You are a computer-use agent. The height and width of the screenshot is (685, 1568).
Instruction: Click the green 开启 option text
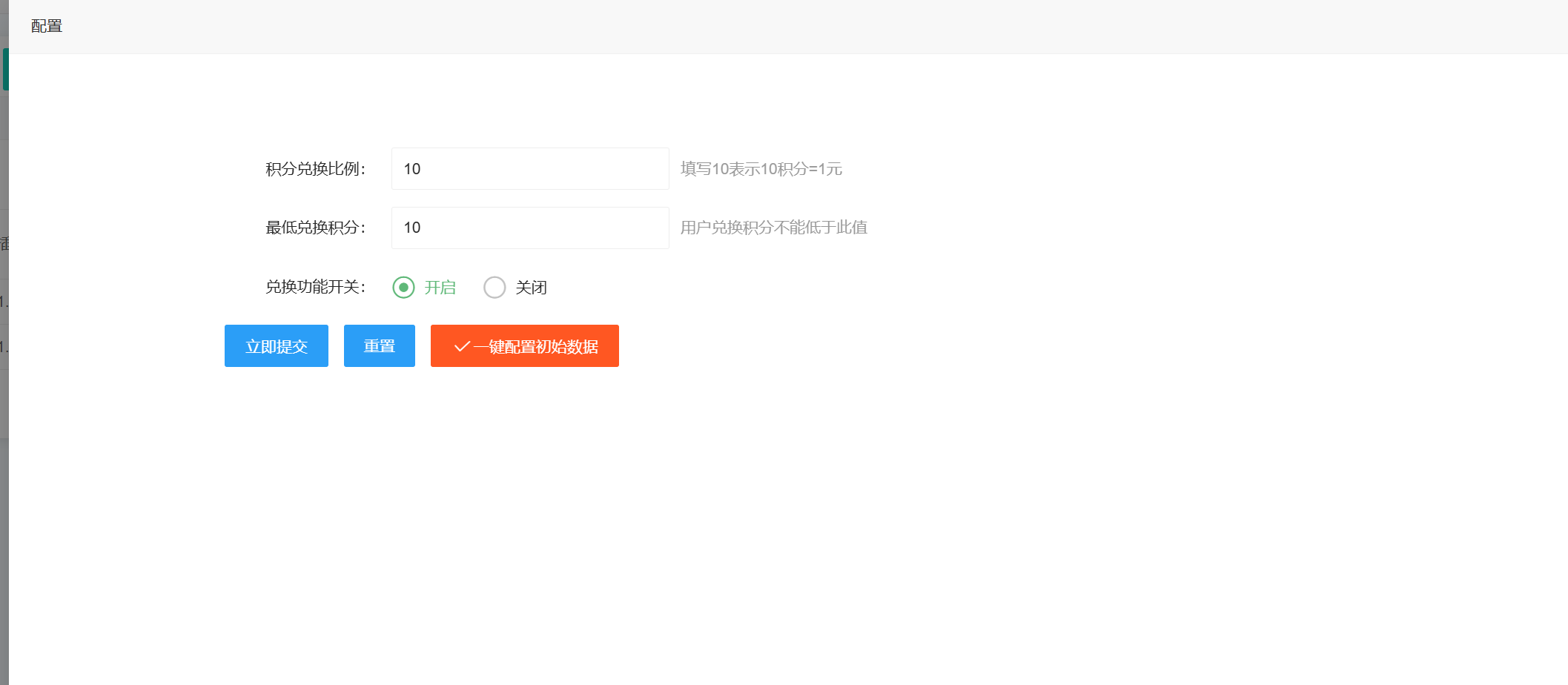coord(440,288)
